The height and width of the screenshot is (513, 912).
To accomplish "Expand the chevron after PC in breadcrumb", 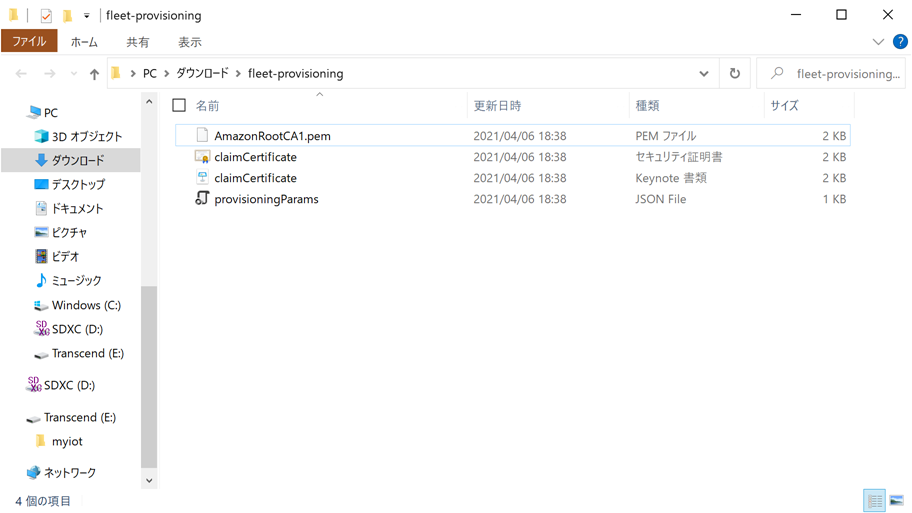I will 166,74.
